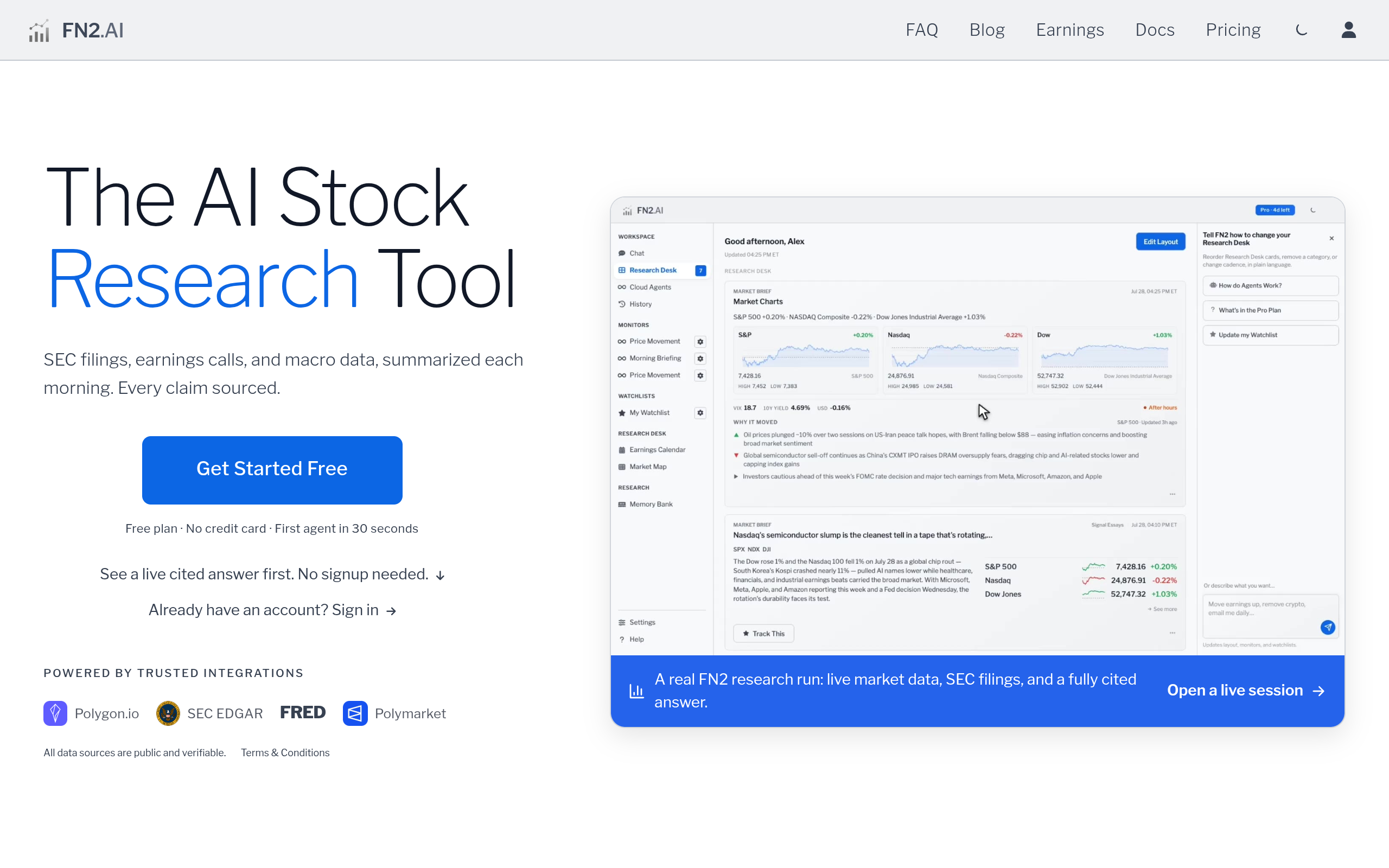Jump down via See a live cited answer link
The width and height of the screenshot is (1389, 868).
click(x=272, y=574)
